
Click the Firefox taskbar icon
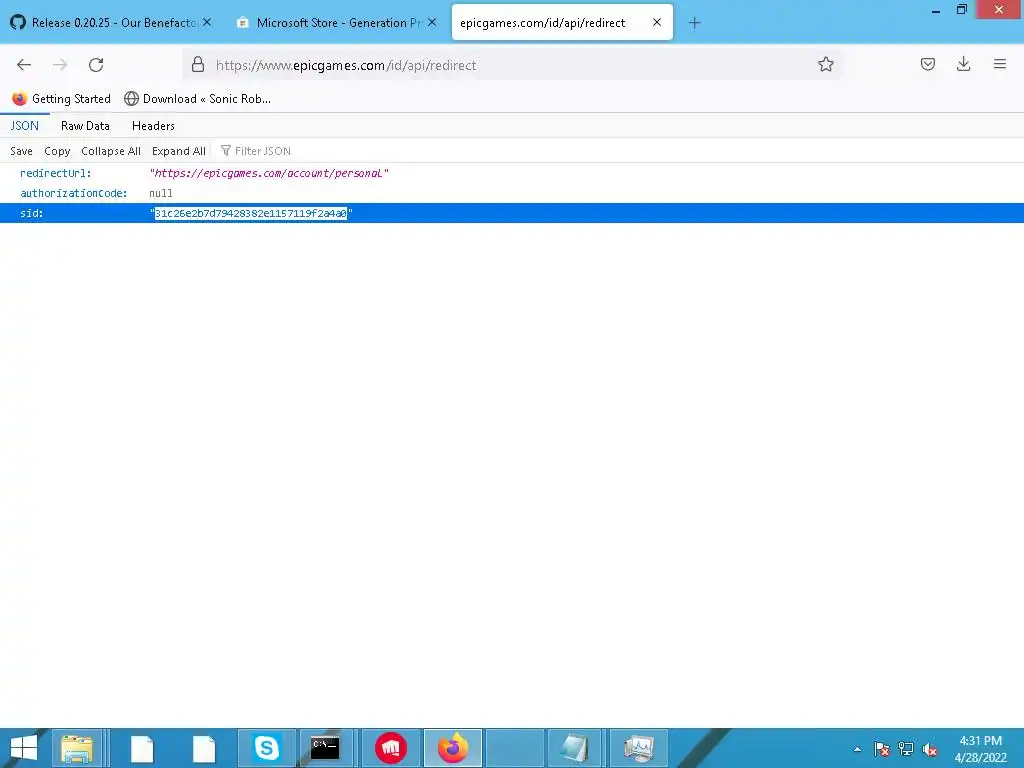[x=453, y=748]
